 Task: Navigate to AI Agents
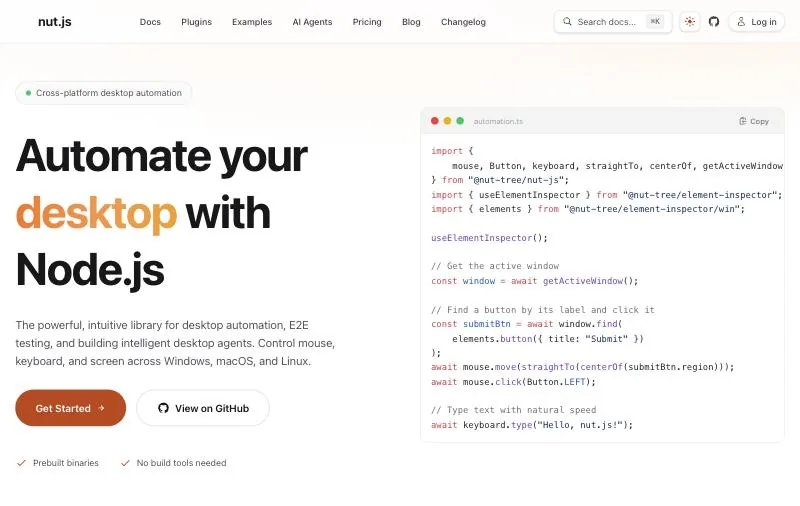click(x=312, y=22)
